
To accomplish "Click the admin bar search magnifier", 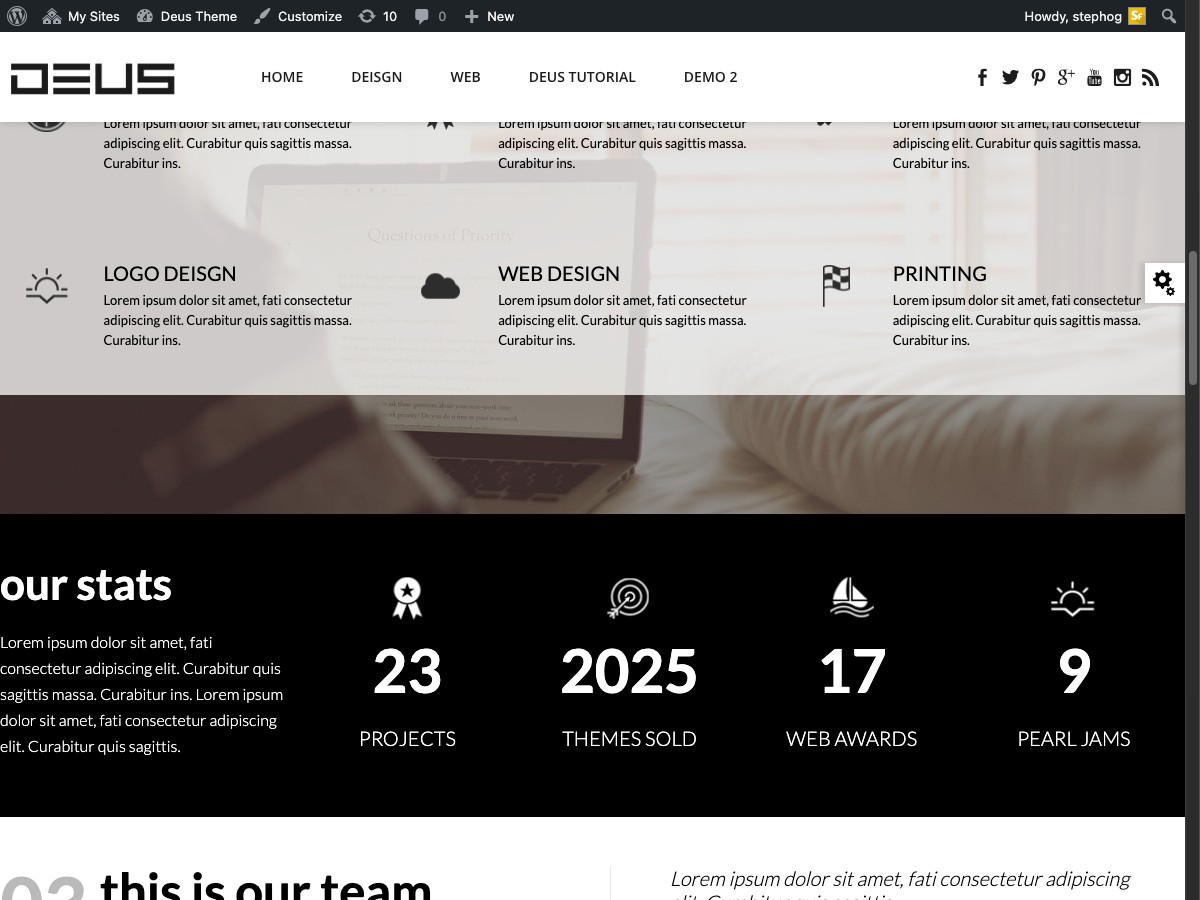I will pos(1168,16).
